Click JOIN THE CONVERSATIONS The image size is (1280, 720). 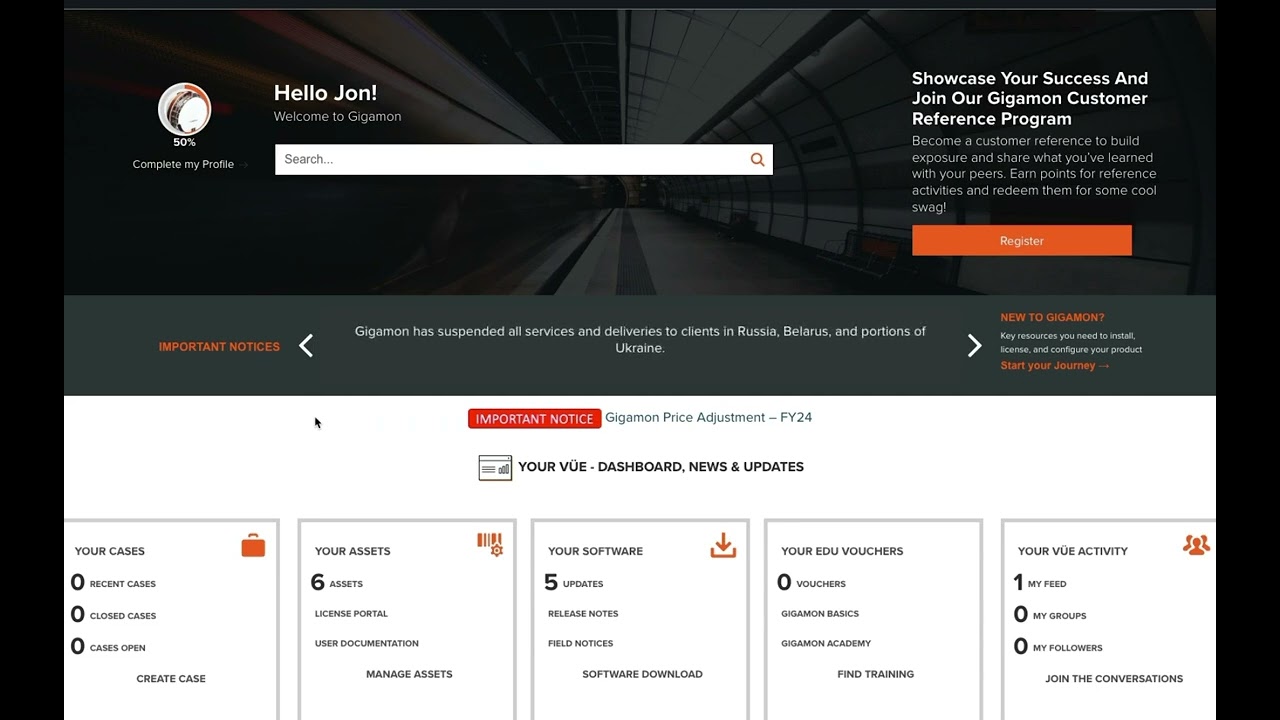tap(1114, 679)
